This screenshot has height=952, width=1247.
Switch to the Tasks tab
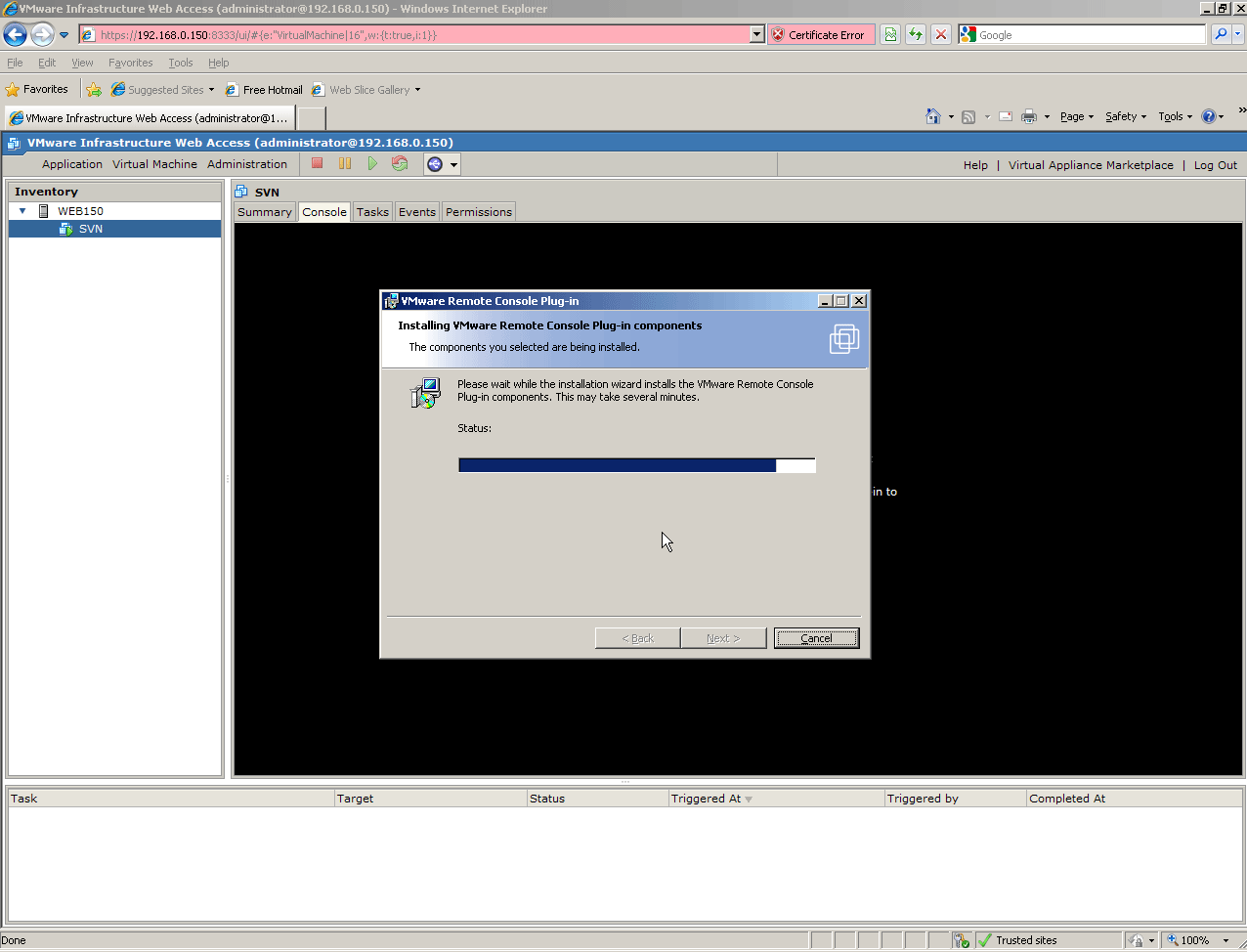[372, 212]
